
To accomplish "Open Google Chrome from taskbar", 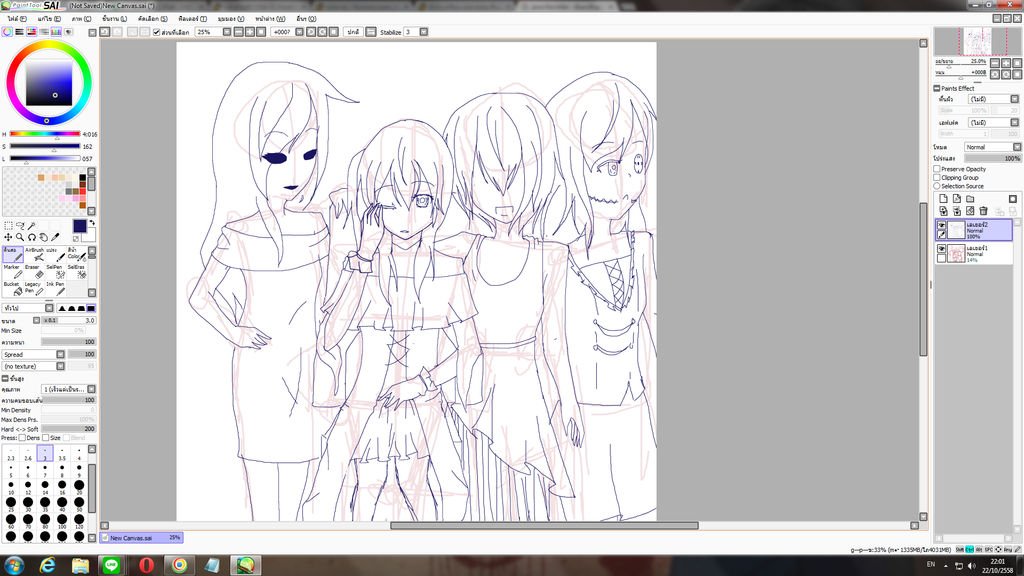I will pyautogui.click(x=179, y=565).
